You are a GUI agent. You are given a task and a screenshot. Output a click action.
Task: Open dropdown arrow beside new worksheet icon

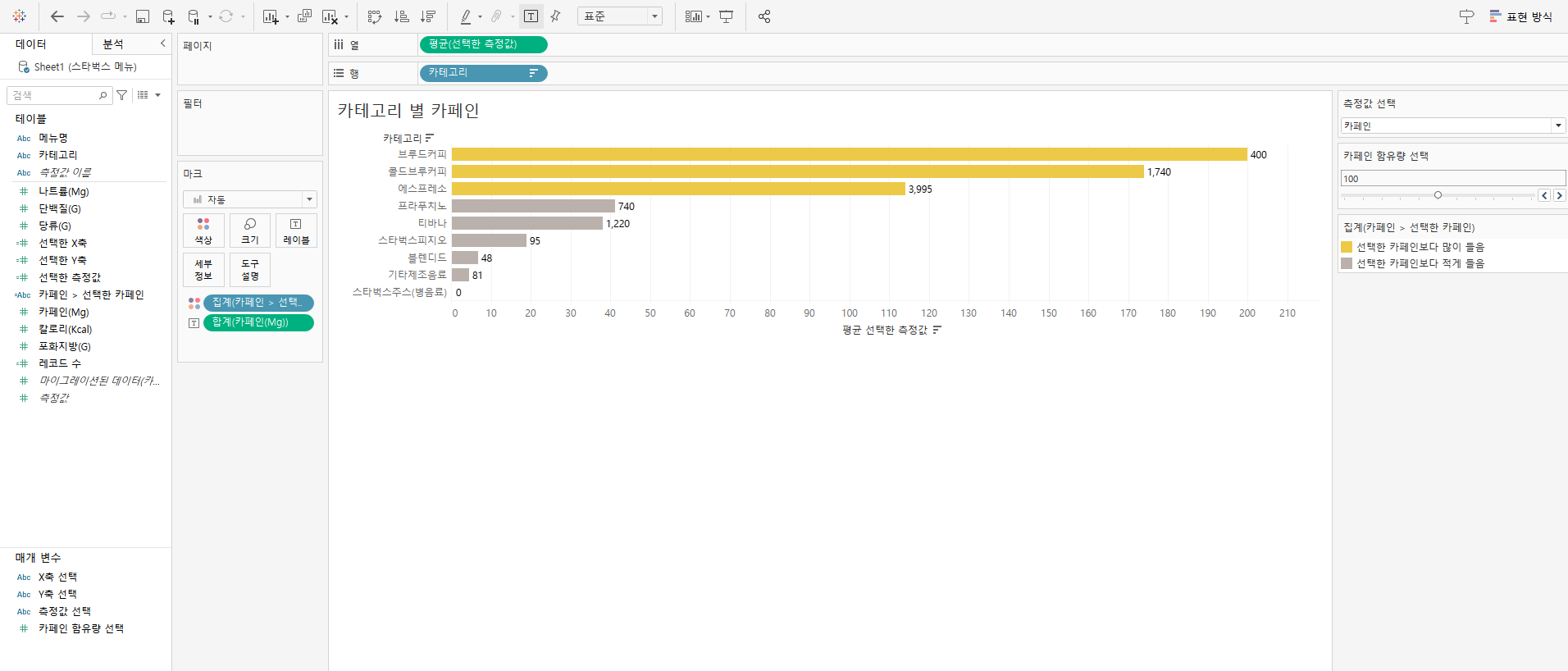[x=287, y=17]
